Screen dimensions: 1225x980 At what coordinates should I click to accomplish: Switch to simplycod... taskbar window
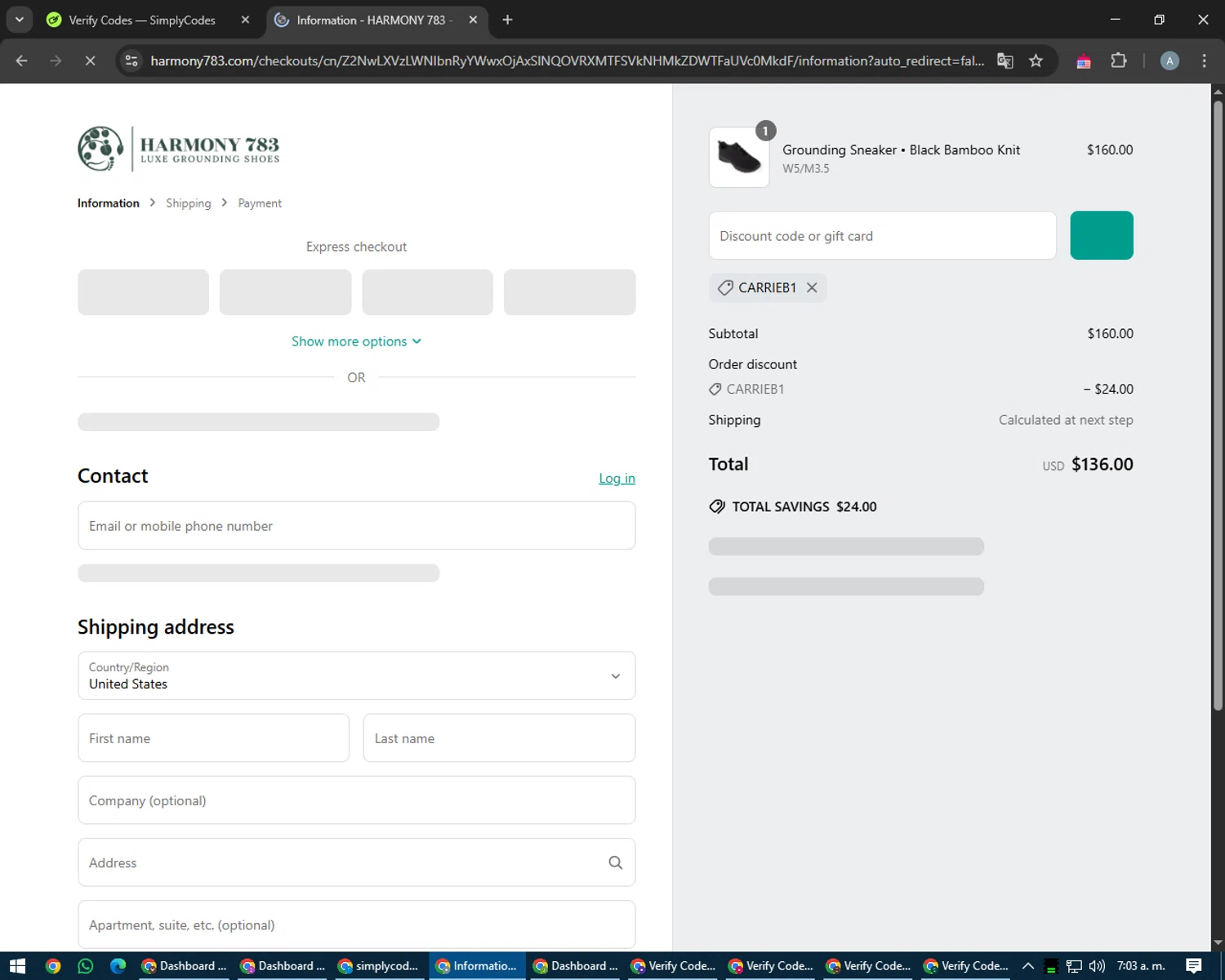[379, 966]
